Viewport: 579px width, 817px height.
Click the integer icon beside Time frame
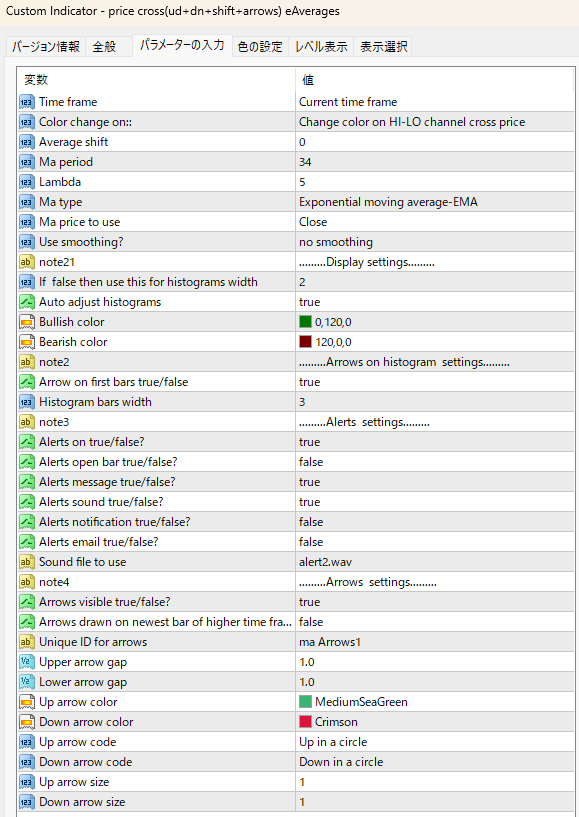pyautogui.click(x=27, y=102)
